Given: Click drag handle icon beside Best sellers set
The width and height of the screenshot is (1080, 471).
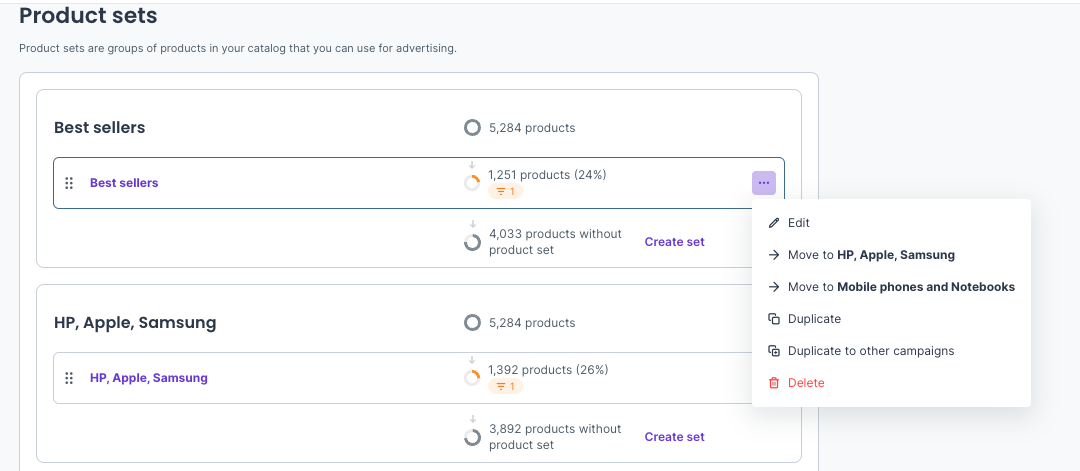Looking at the screenshot, I should (69, 183).
